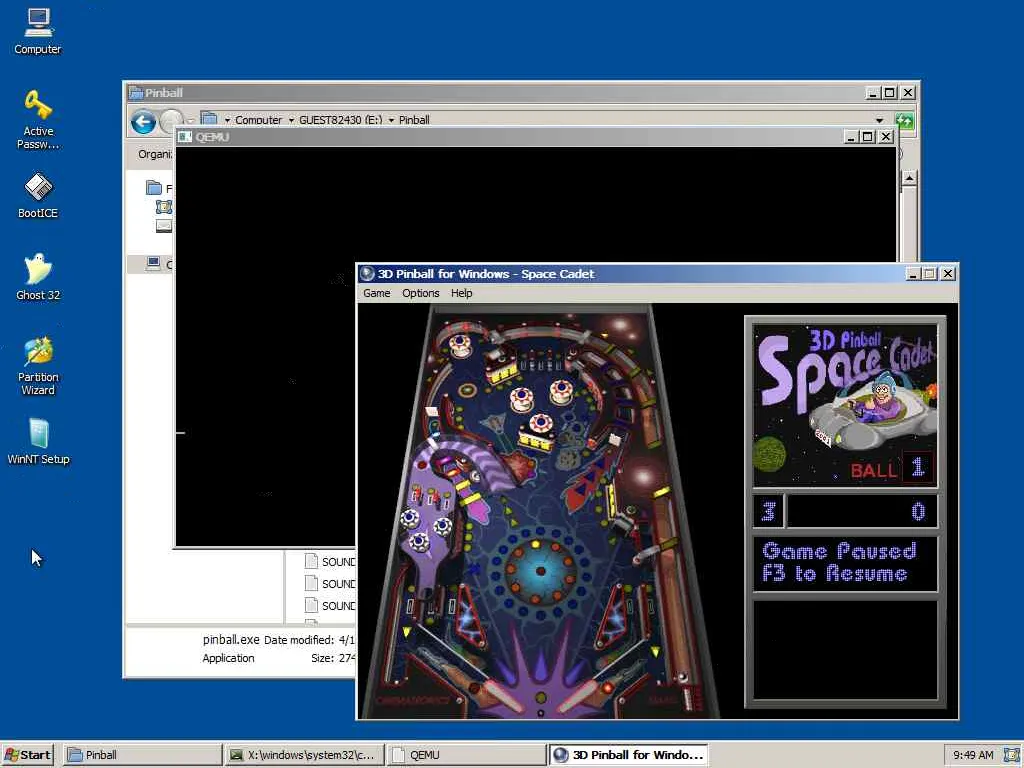
Task: Select the Computer node icon in explorer sidebar
Action: point(153,263)
